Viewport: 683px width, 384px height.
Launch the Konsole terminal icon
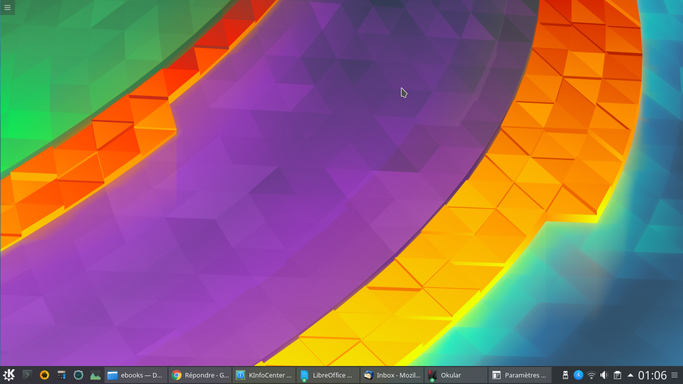(x=27, y=375)
